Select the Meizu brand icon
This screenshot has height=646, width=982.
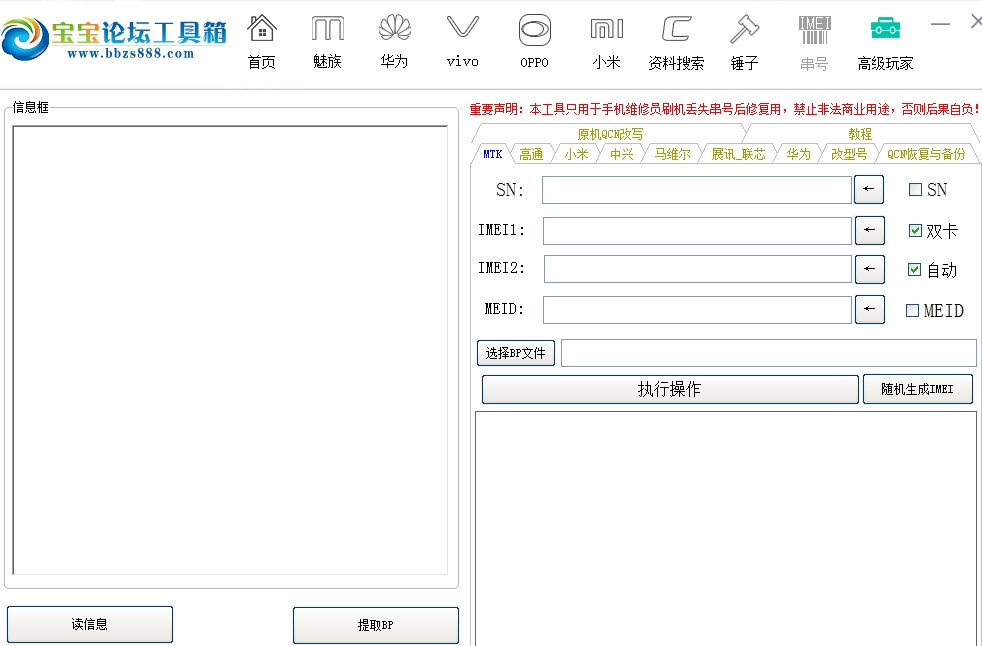click(x=326, y=40)
